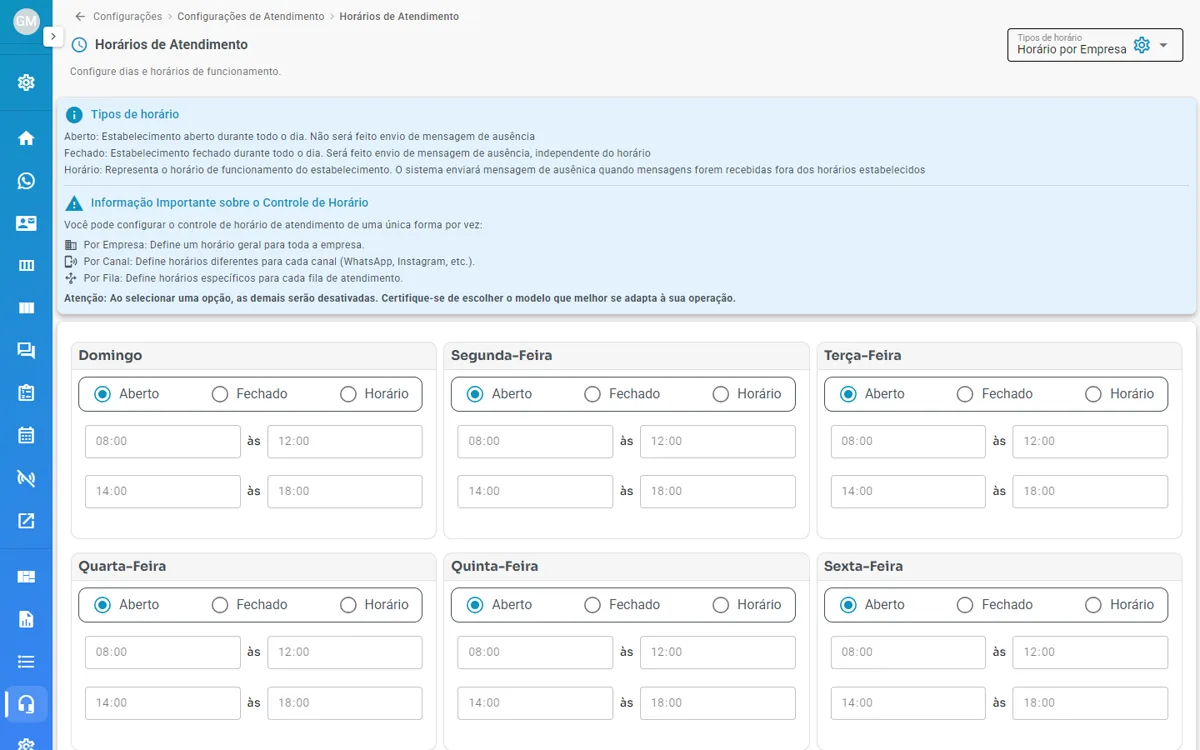Open the calendar sidebar icon
The height and width of the screenshot is (750, 1200).
tap(26, 435)
